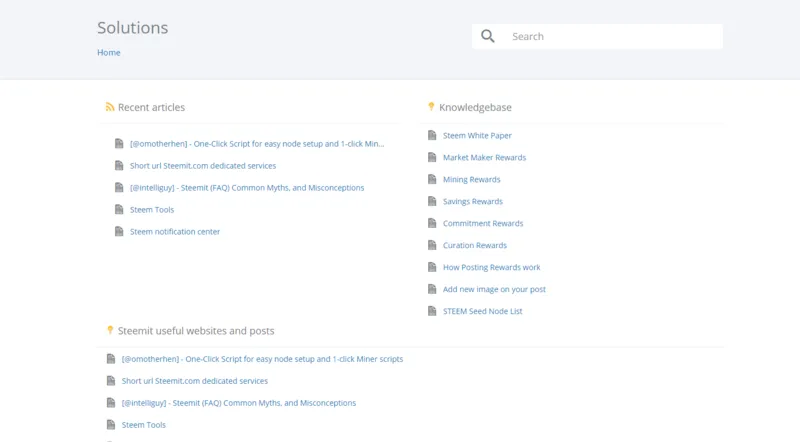Viewport: 800px width, 442px height.
Task: Open truncated One-Click Script article in Recent articles
Action: point(257,143)
